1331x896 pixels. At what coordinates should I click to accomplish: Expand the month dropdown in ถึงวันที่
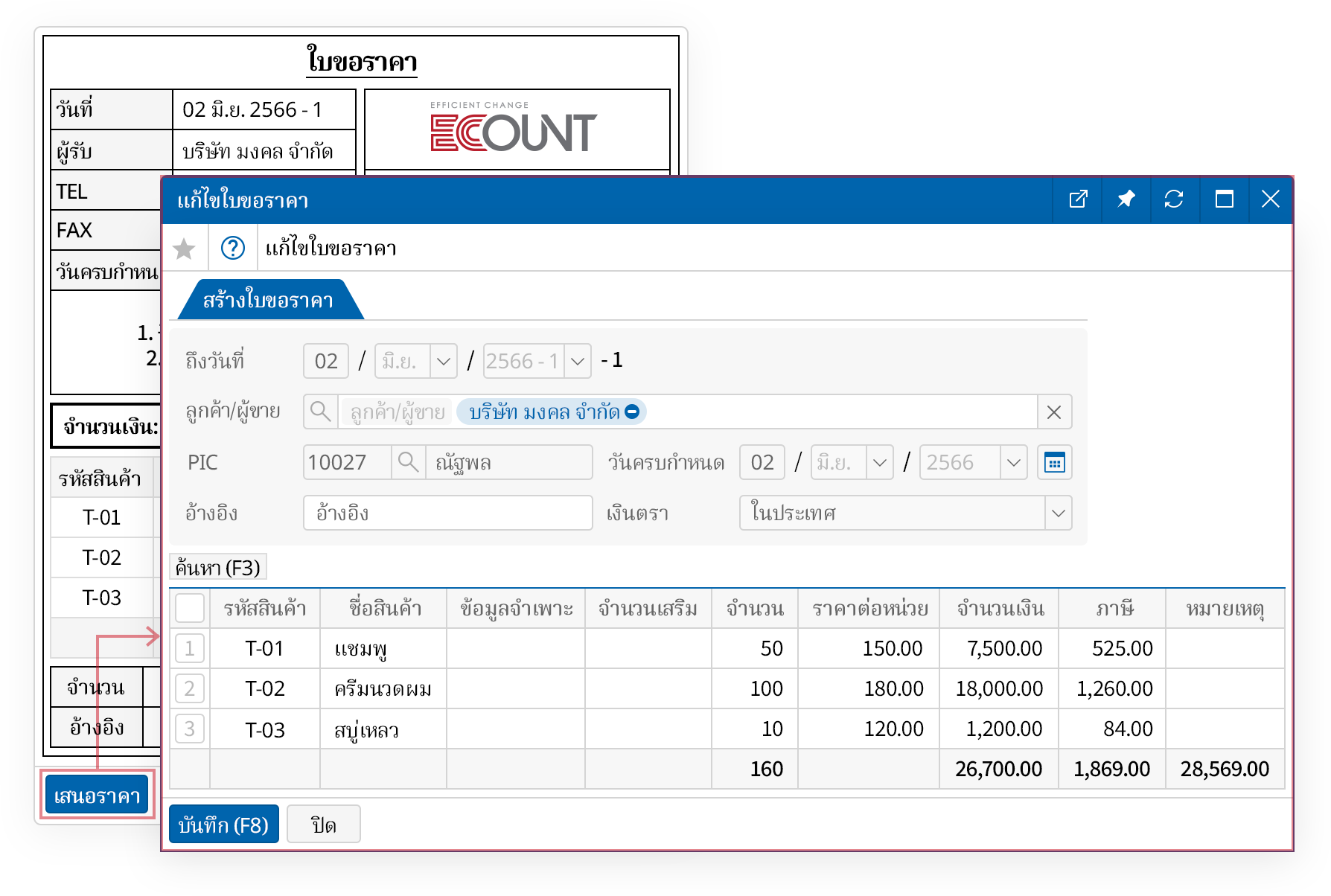pos(444,362)
